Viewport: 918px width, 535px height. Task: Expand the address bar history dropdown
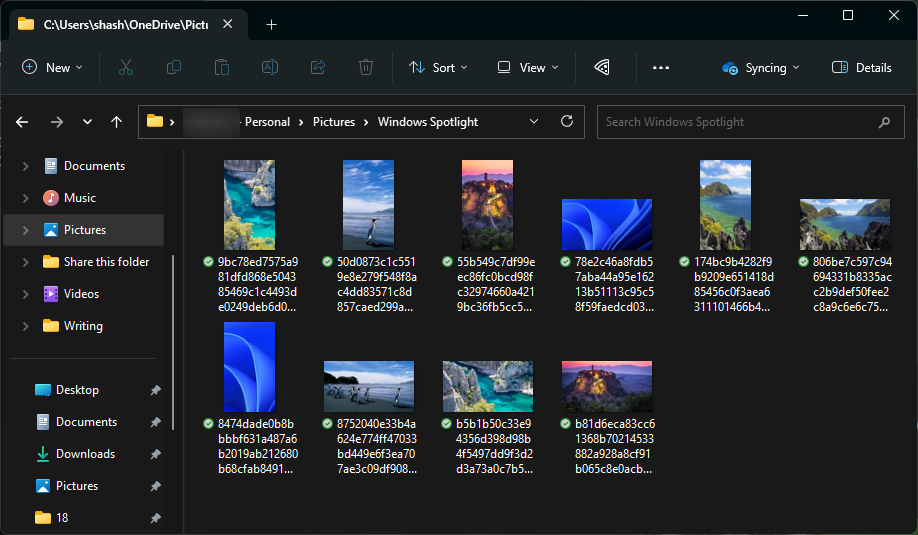click(534, 121)
